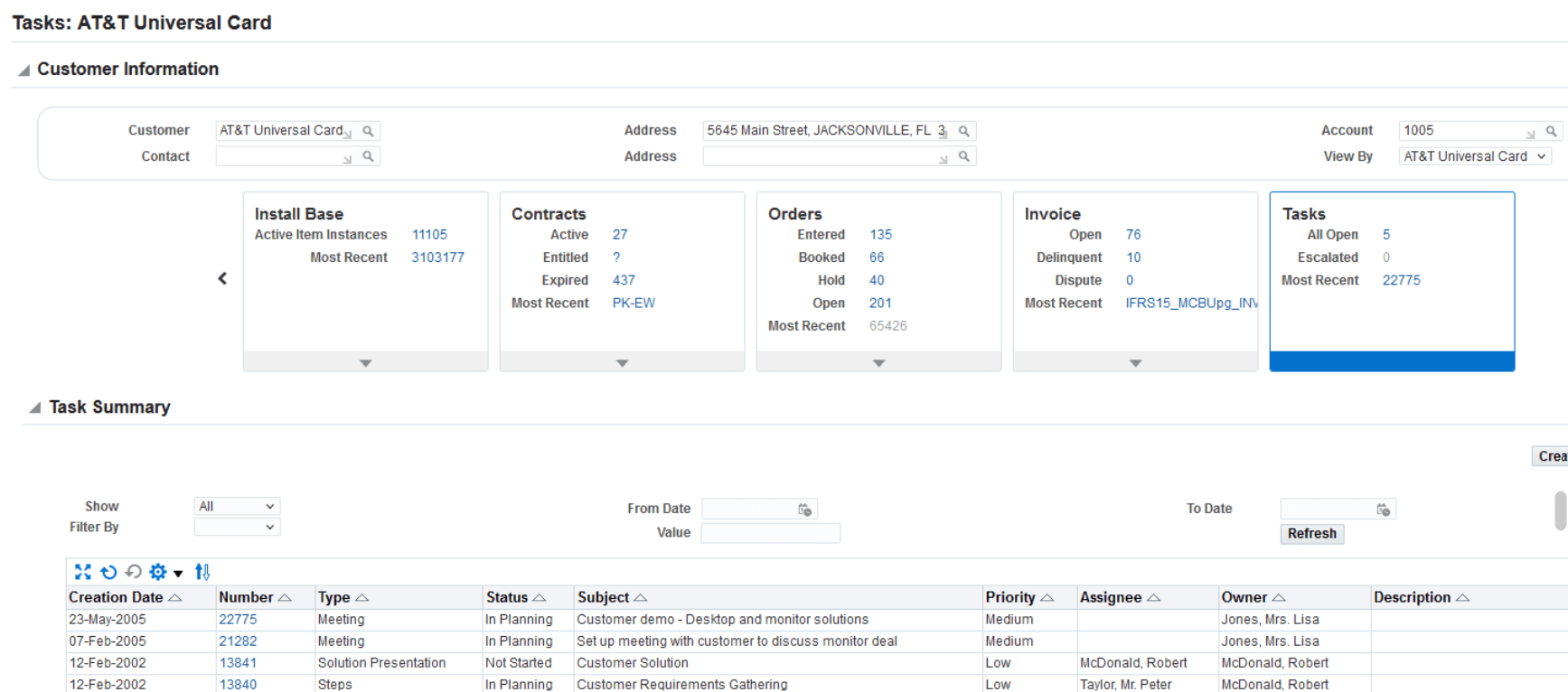Click Tasks Most Recent 22775 in the card
Image resolution: width=1568 pixels, height=692 pixels.
[x=1401, y=281]
